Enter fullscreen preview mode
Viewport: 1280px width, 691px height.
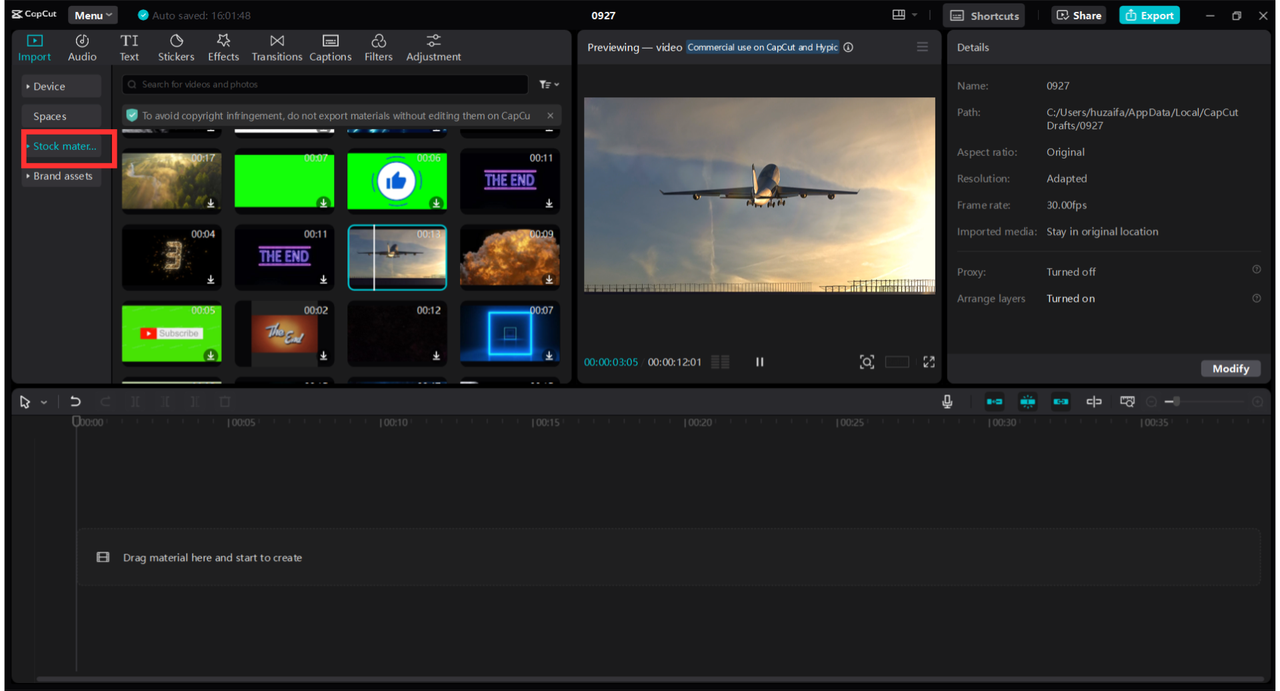929,362
